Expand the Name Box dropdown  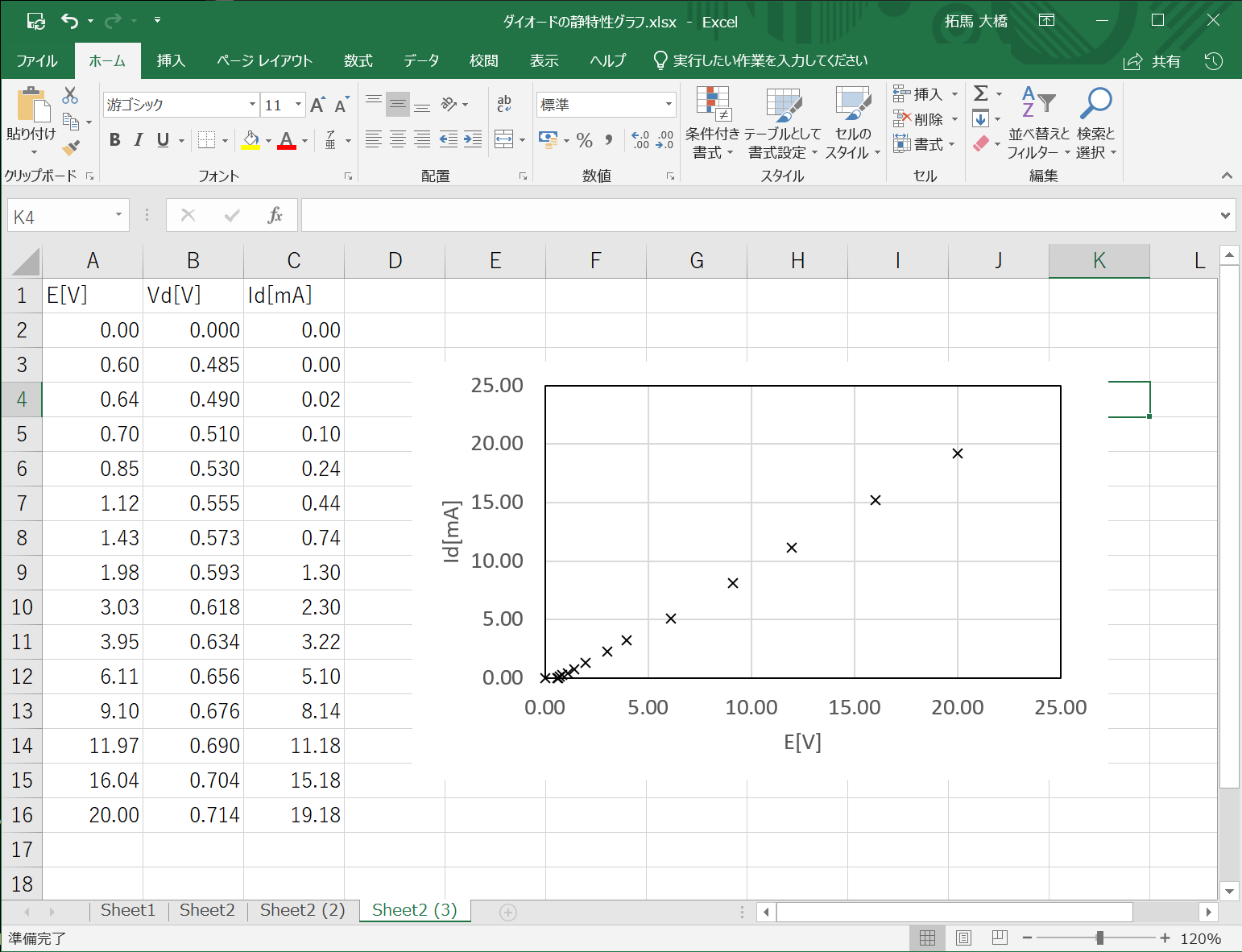pyautogui.click(x=118, y=215)
